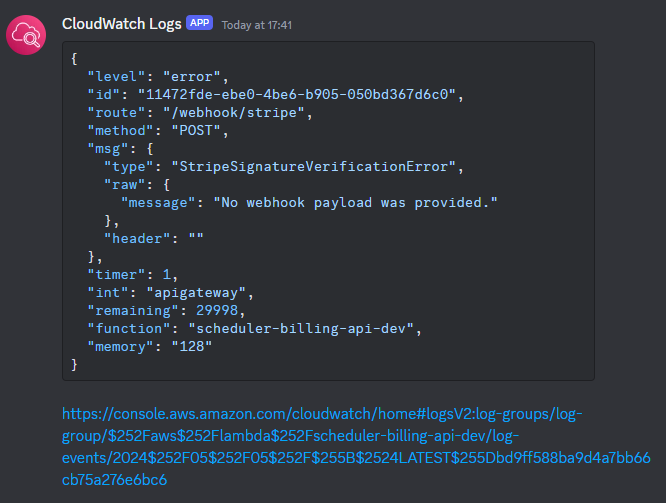Click the "raw": { line
This screenshot has width=666, height=503.
coord(137,185)
